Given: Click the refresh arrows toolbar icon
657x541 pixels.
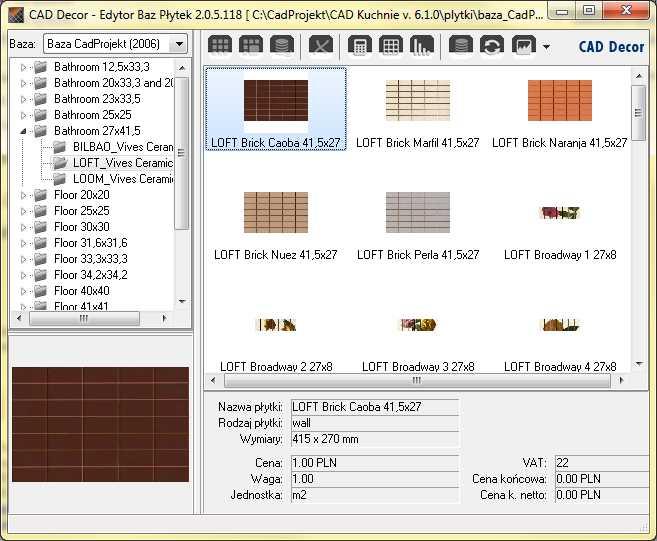Looking at the screenshot, I should coord(492,44).
